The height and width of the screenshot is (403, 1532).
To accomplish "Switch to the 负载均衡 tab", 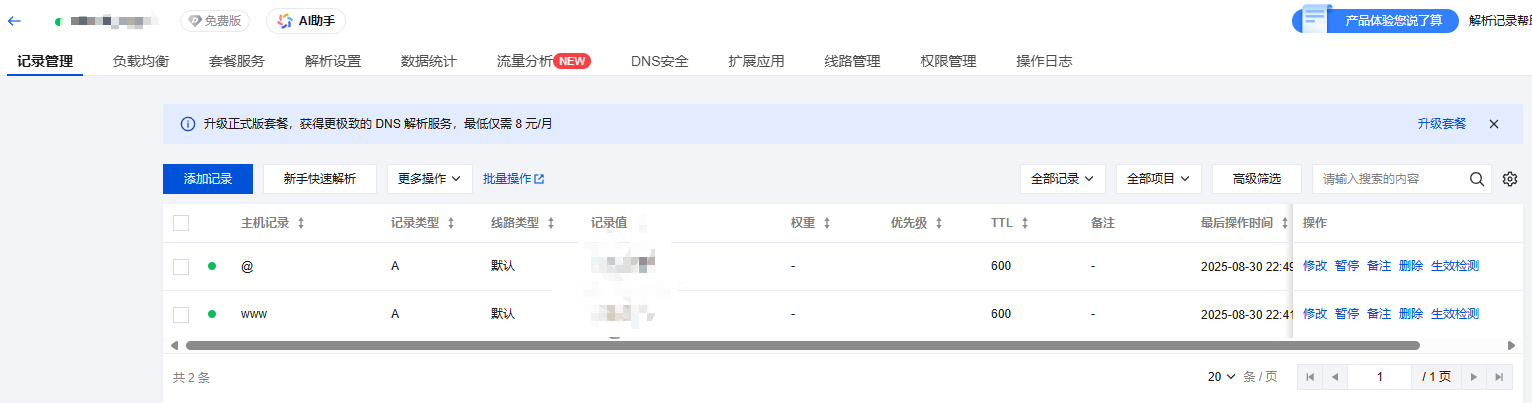I will tap(141, 61).
